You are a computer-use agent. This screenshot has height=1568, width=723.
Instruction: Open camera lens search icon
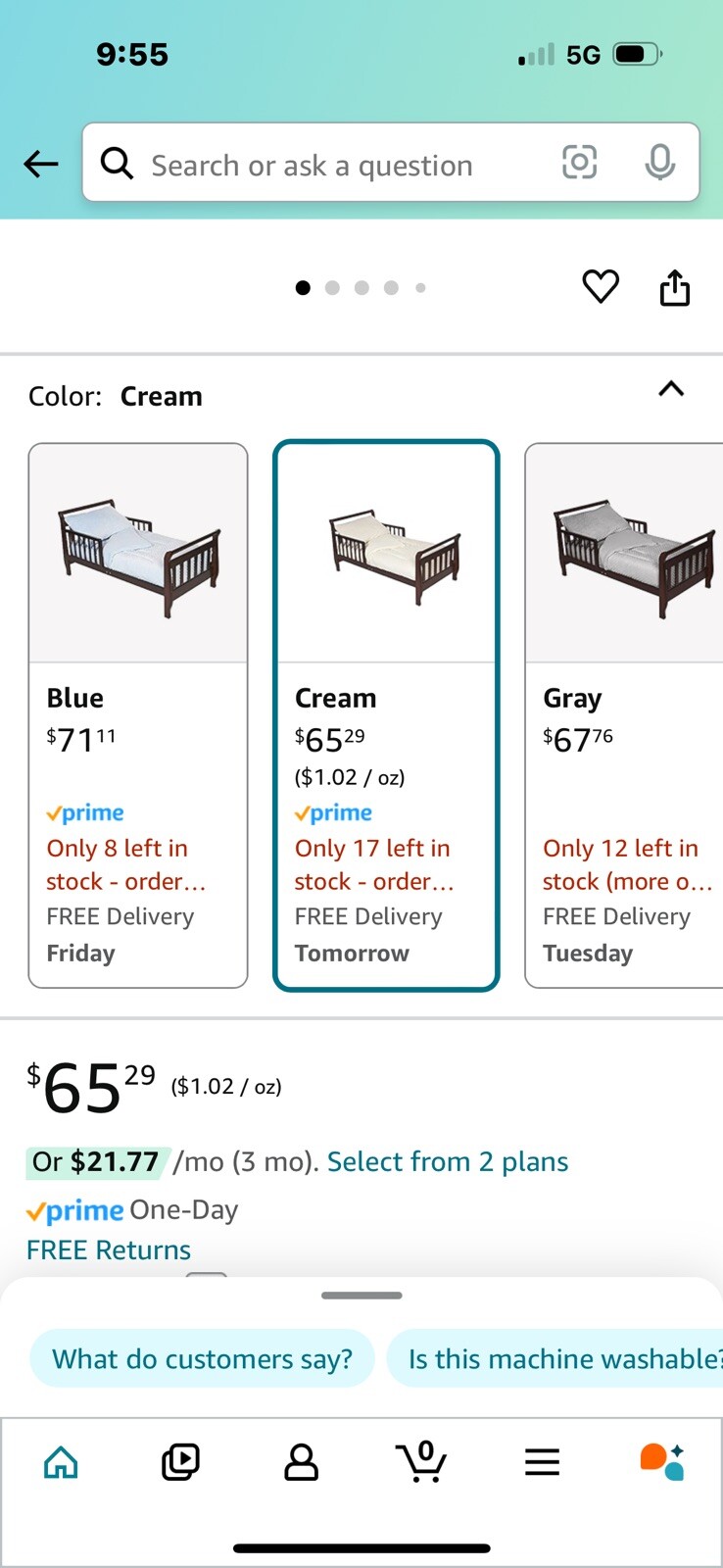[x=579, y=163]
